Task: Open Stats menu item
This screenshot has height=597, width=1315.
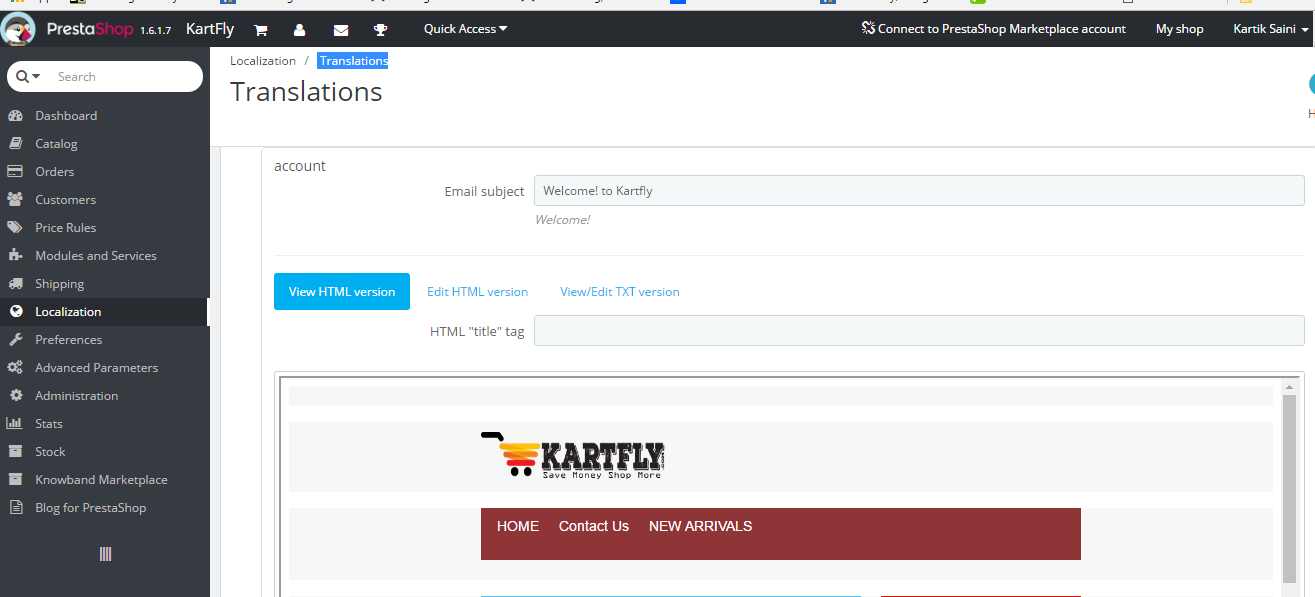Action: (x=49, y=424)
